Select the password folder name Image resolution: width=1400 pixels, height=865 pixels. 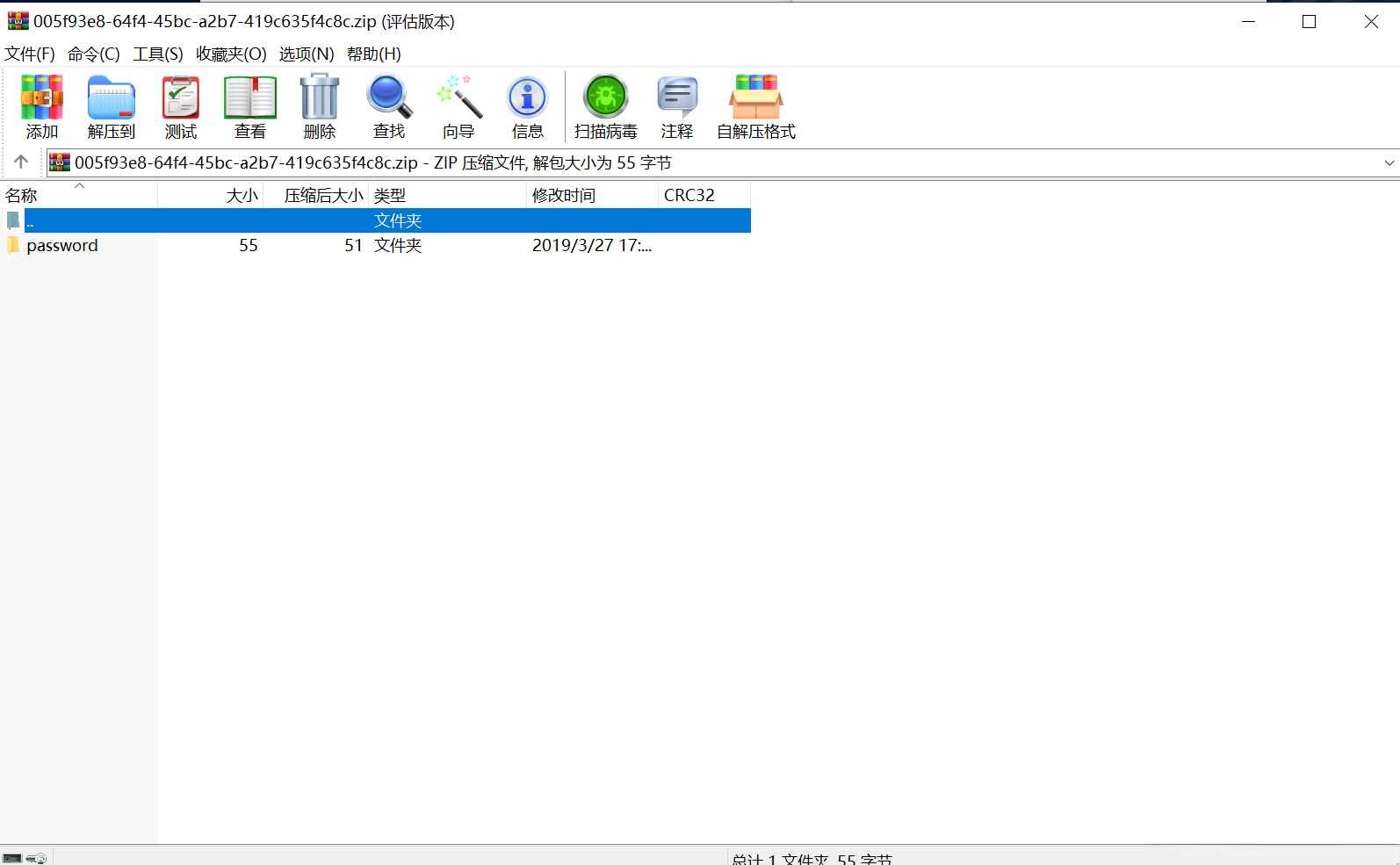62,246
